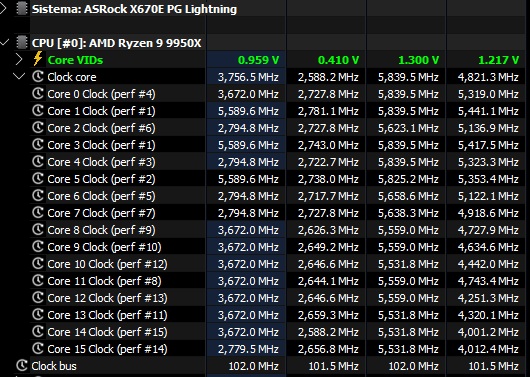
Task: Select Core 1 Clock (perf #1) label
Action: 101,111
